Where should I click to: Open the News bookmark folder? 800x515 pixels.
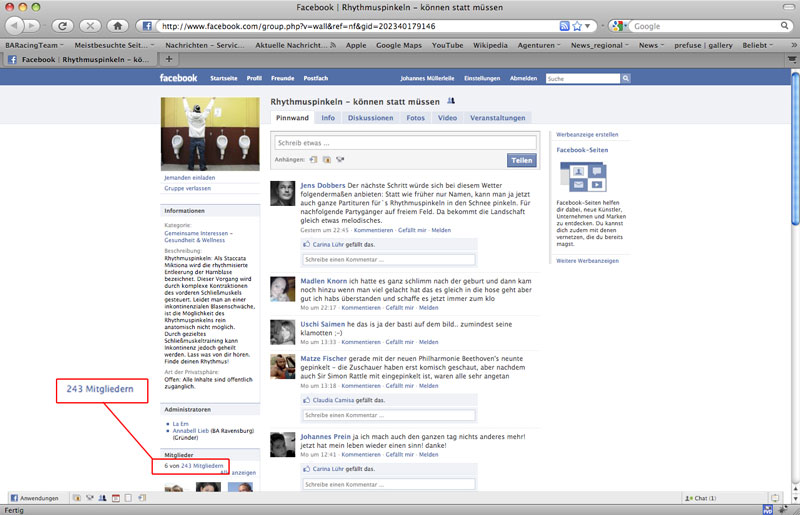(652, 45)
